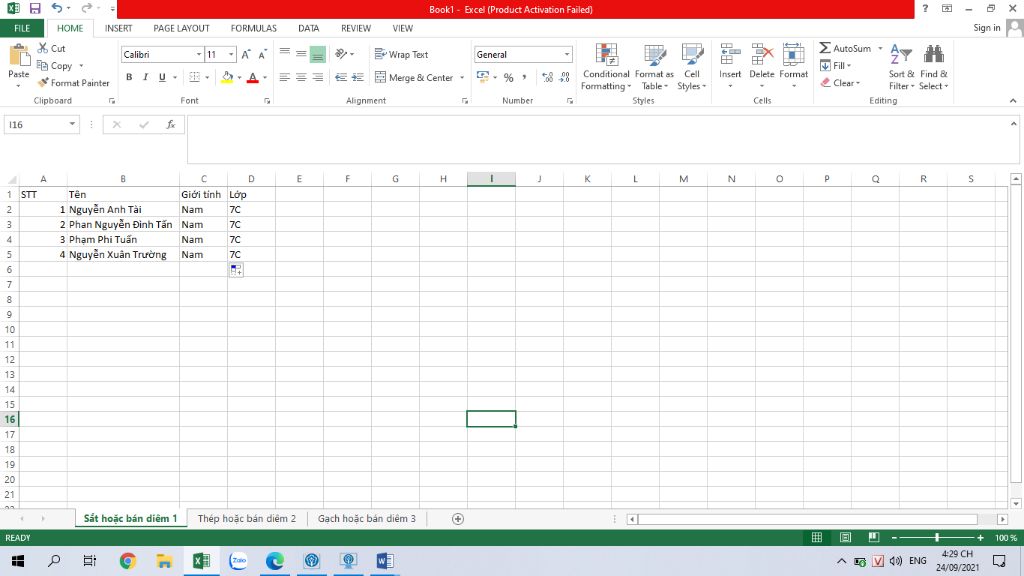Viewport: 1024px width, 576px height.
Task: Click the red font color button
Action: [253, 78]
